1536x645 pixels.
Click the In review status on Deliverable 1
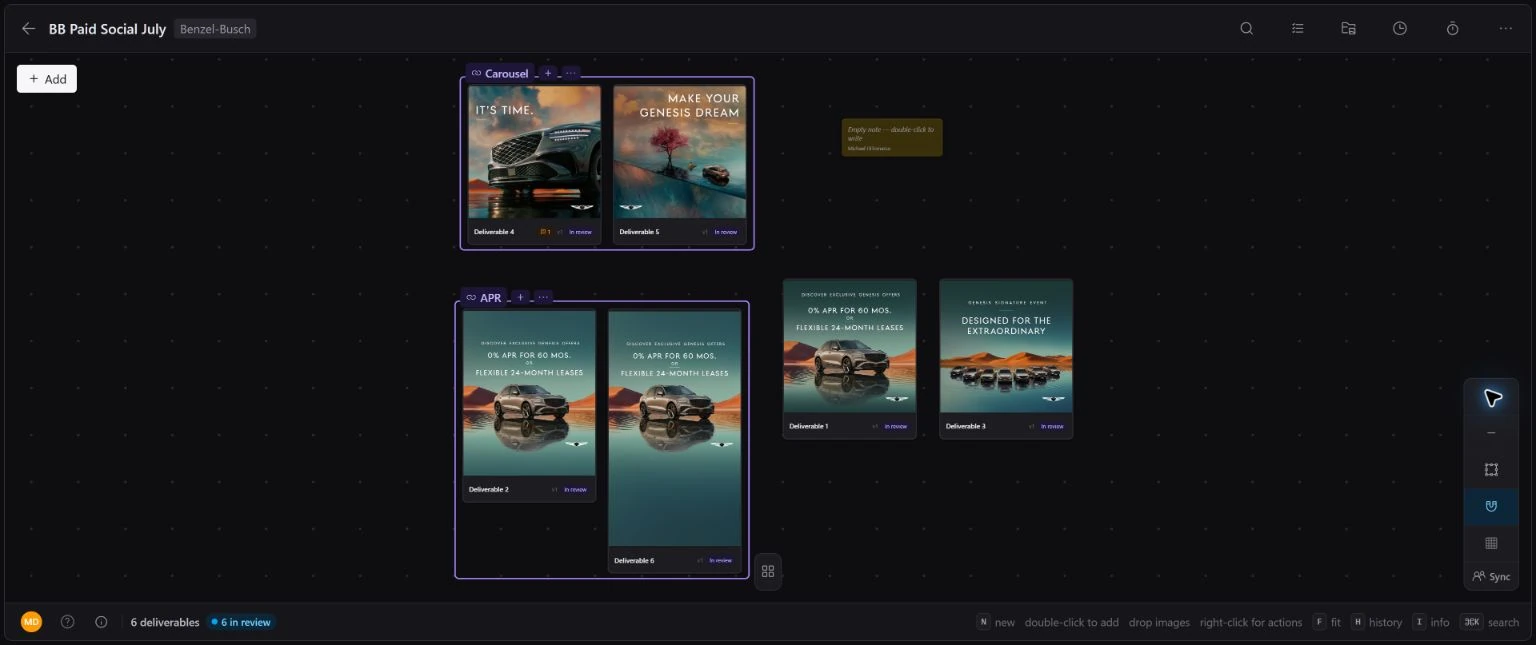point(896,426)
